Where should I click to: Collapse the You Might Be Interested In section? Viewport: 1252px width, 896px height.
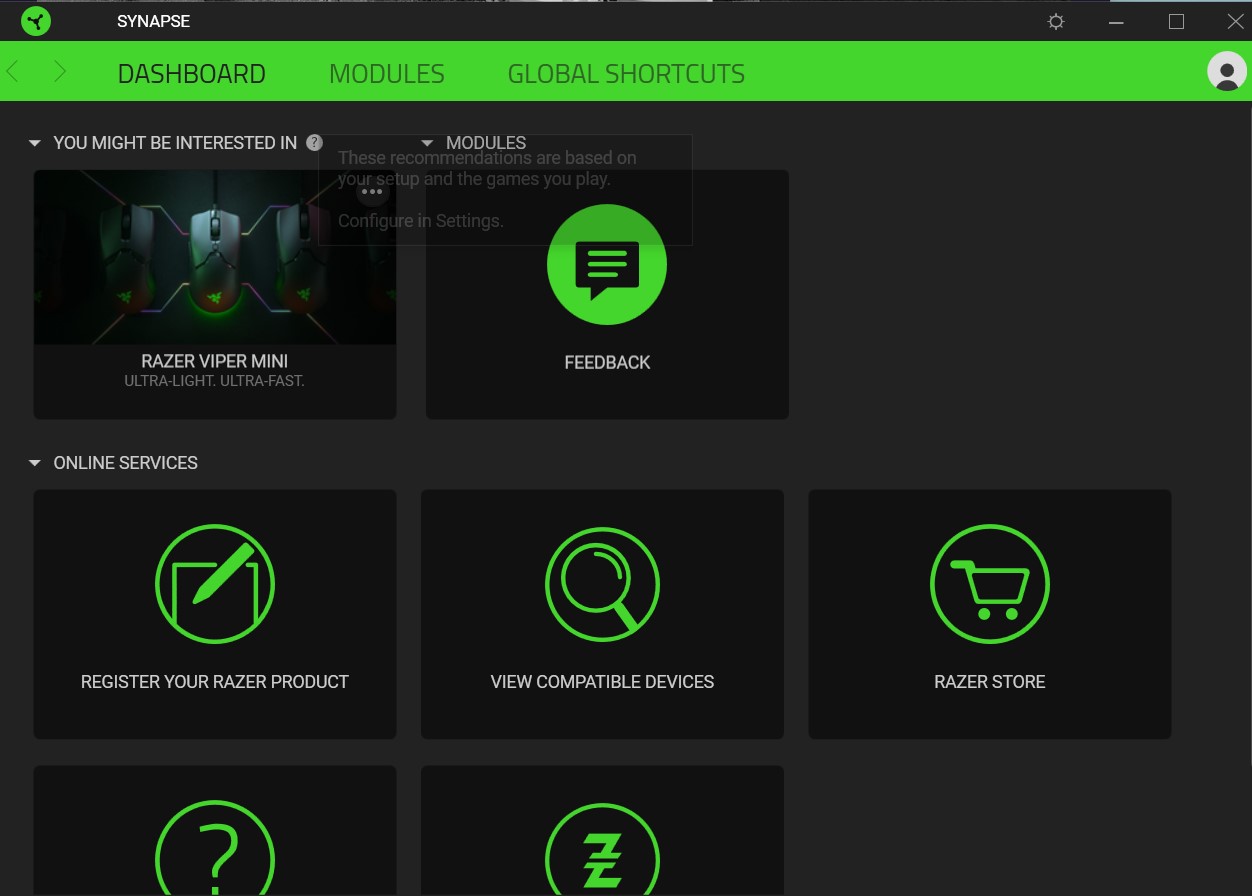click(35, 143)
